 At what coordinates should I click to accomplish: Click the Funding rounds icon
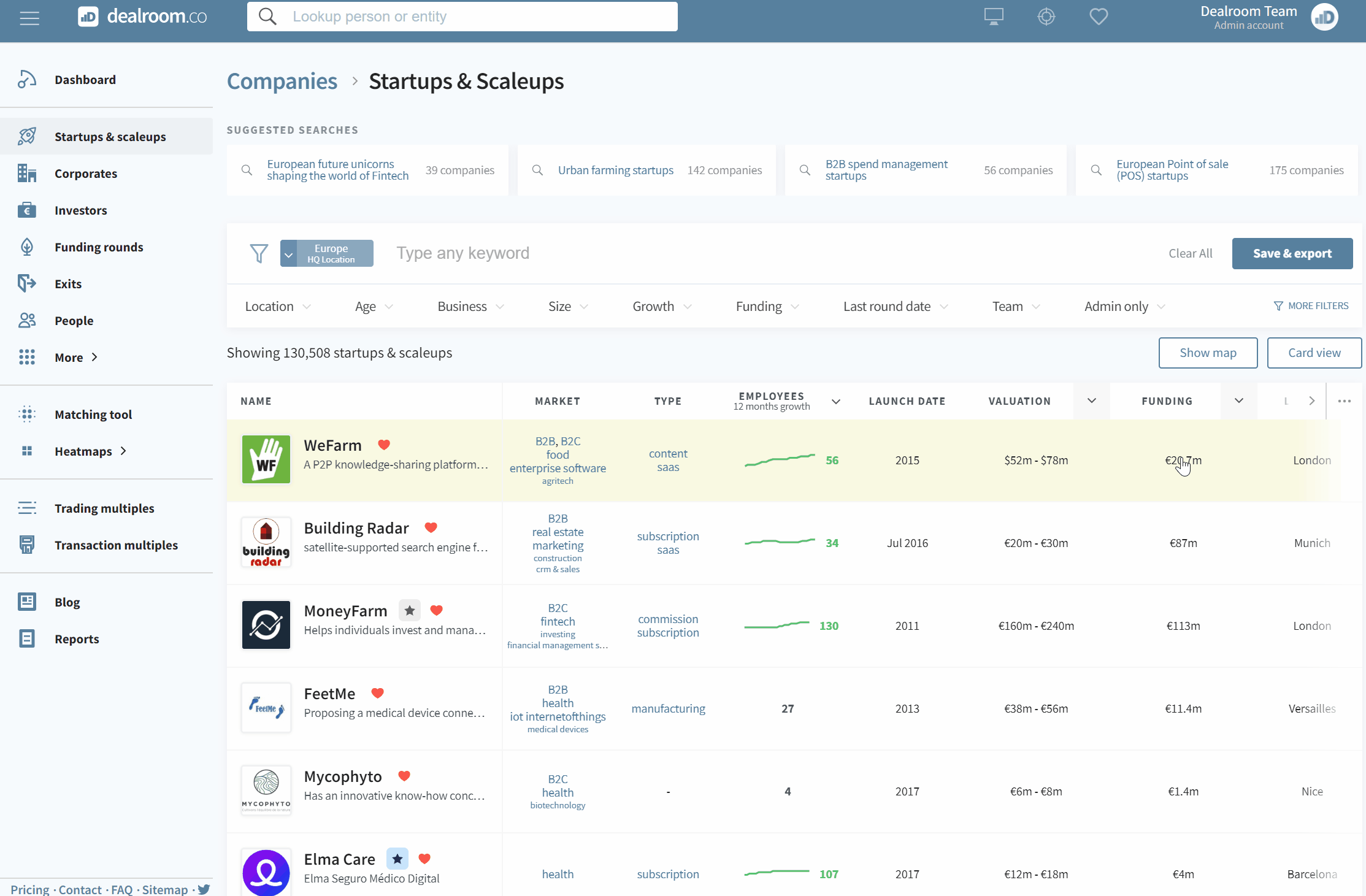(27, 247)
